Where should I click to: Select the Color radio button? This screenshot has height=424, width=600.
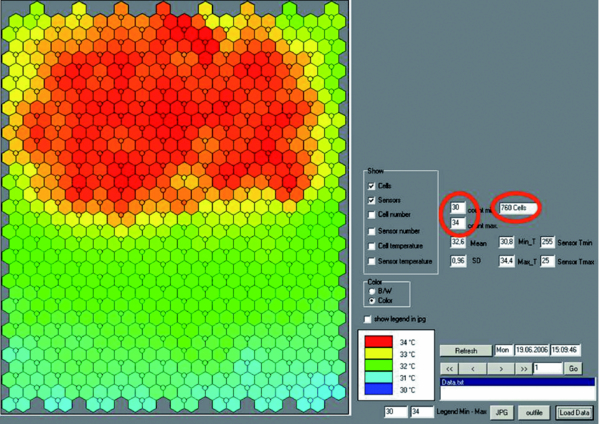371,301
